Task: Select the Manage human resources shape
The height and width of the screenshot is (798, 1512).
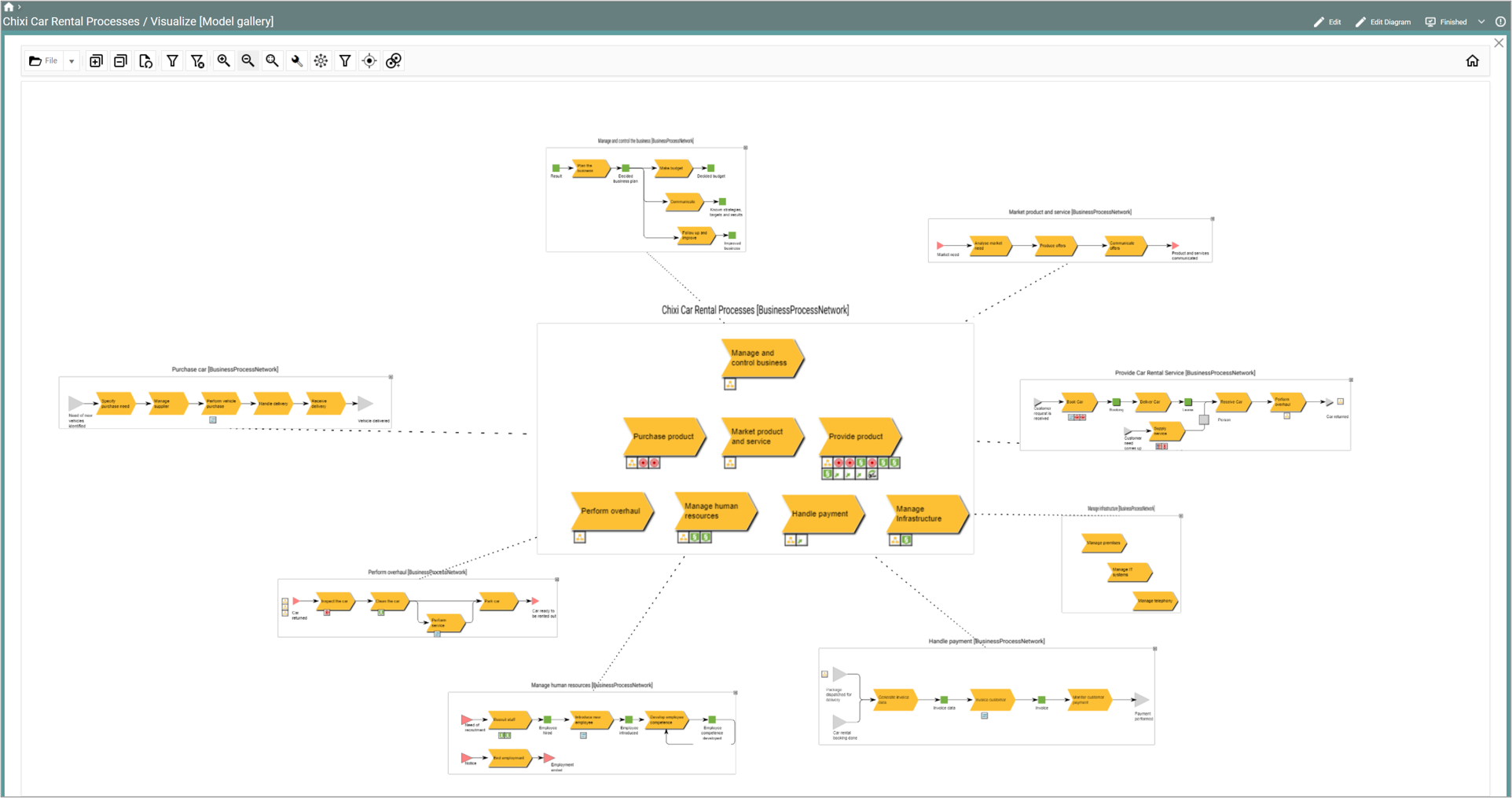Action: click(716, 511)
